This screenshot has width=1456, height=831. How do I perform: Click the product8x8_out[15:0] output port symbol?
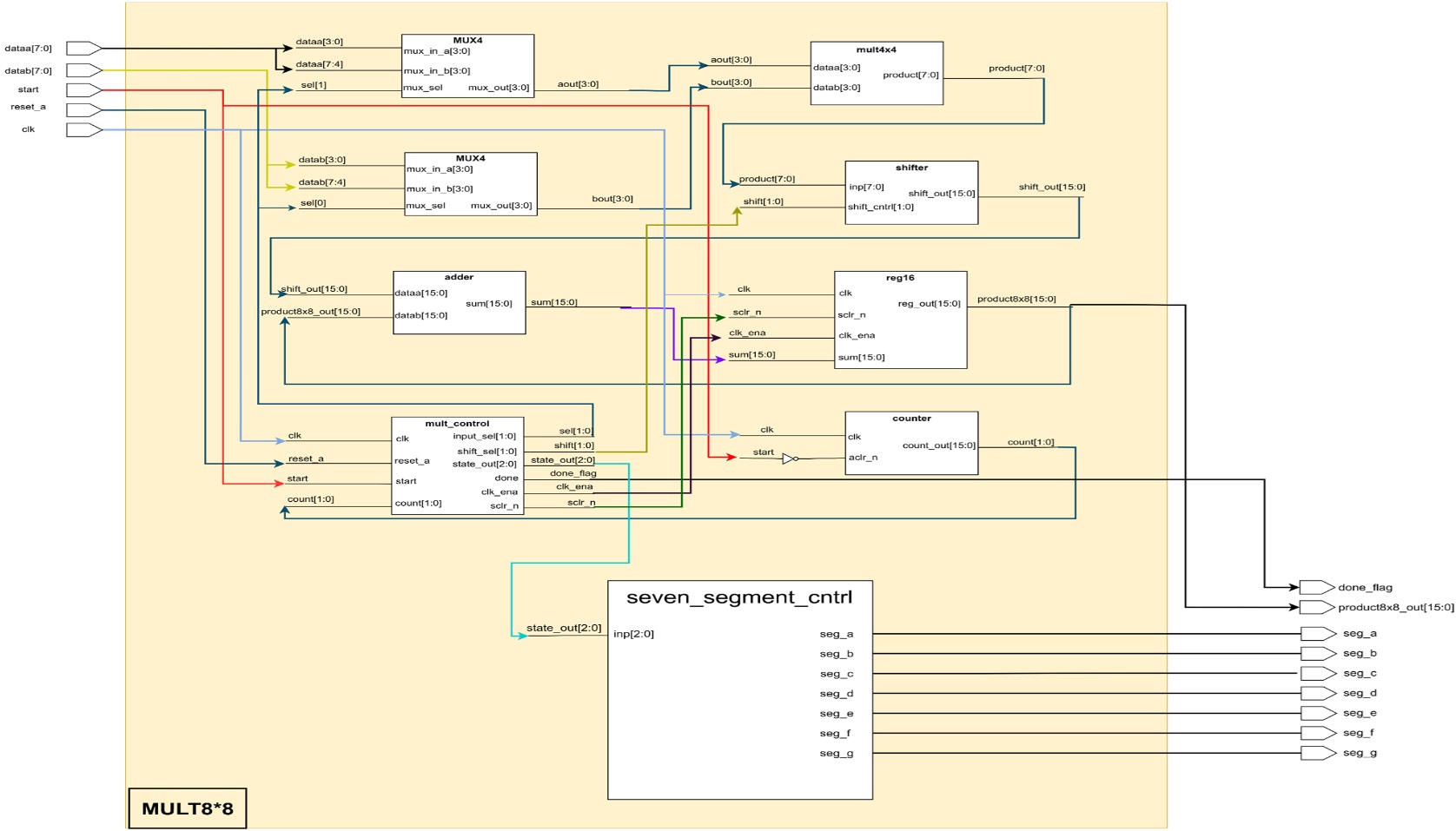[1316, 607]
